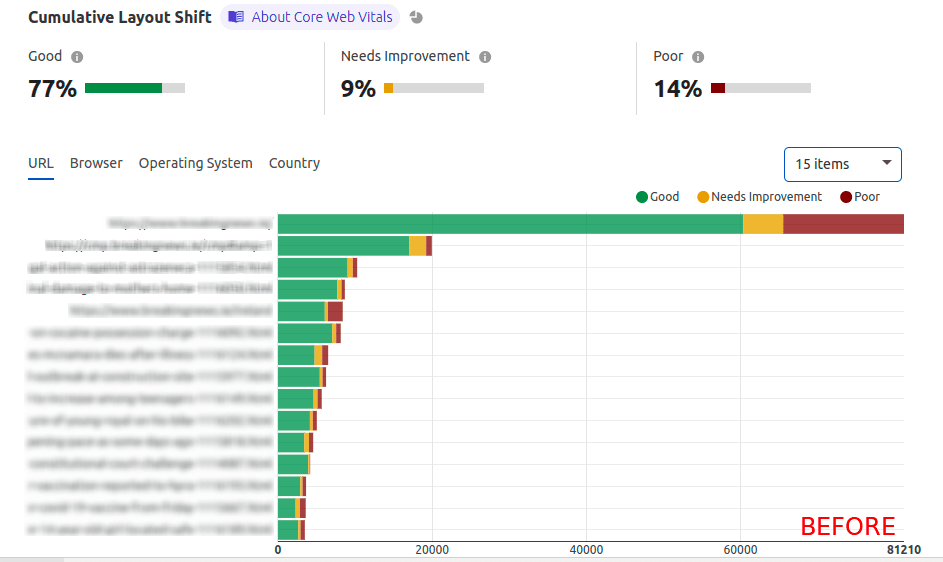Open the 15 items dropdown
Screen dimensions: 943x562
(x=842, y=164)
